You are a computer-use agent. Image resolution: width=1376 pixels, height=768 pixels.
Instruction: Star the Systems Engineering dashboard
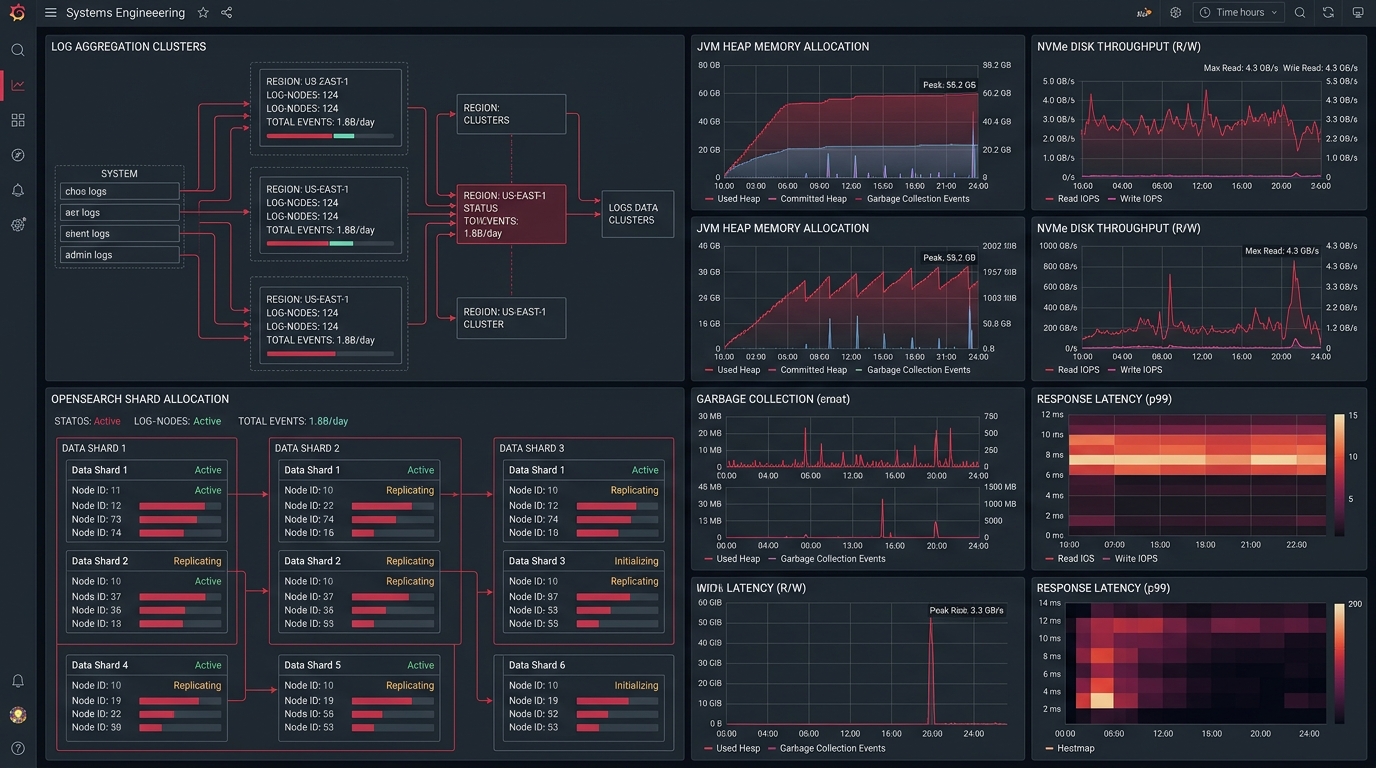click(x=203, y=13)
